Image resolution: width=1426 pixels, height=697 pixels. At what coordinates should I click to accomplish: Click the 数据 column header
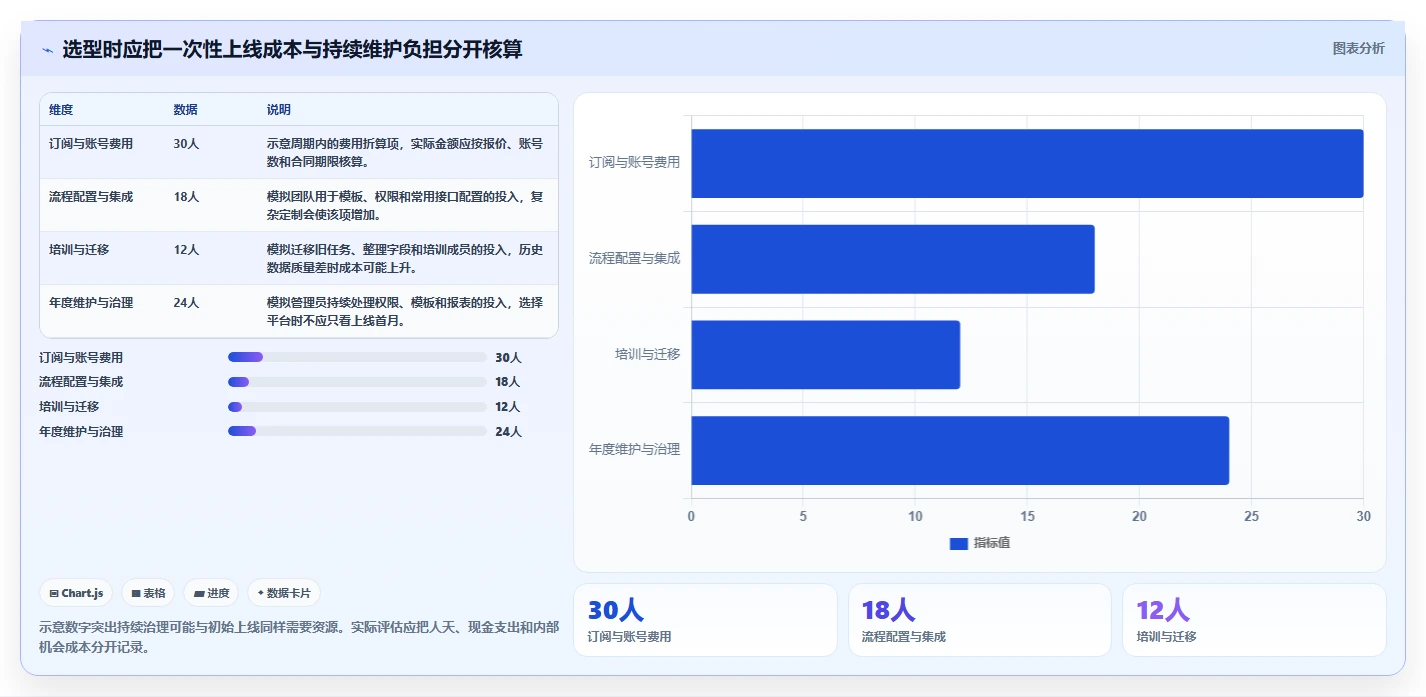click(x=185, y=110)
